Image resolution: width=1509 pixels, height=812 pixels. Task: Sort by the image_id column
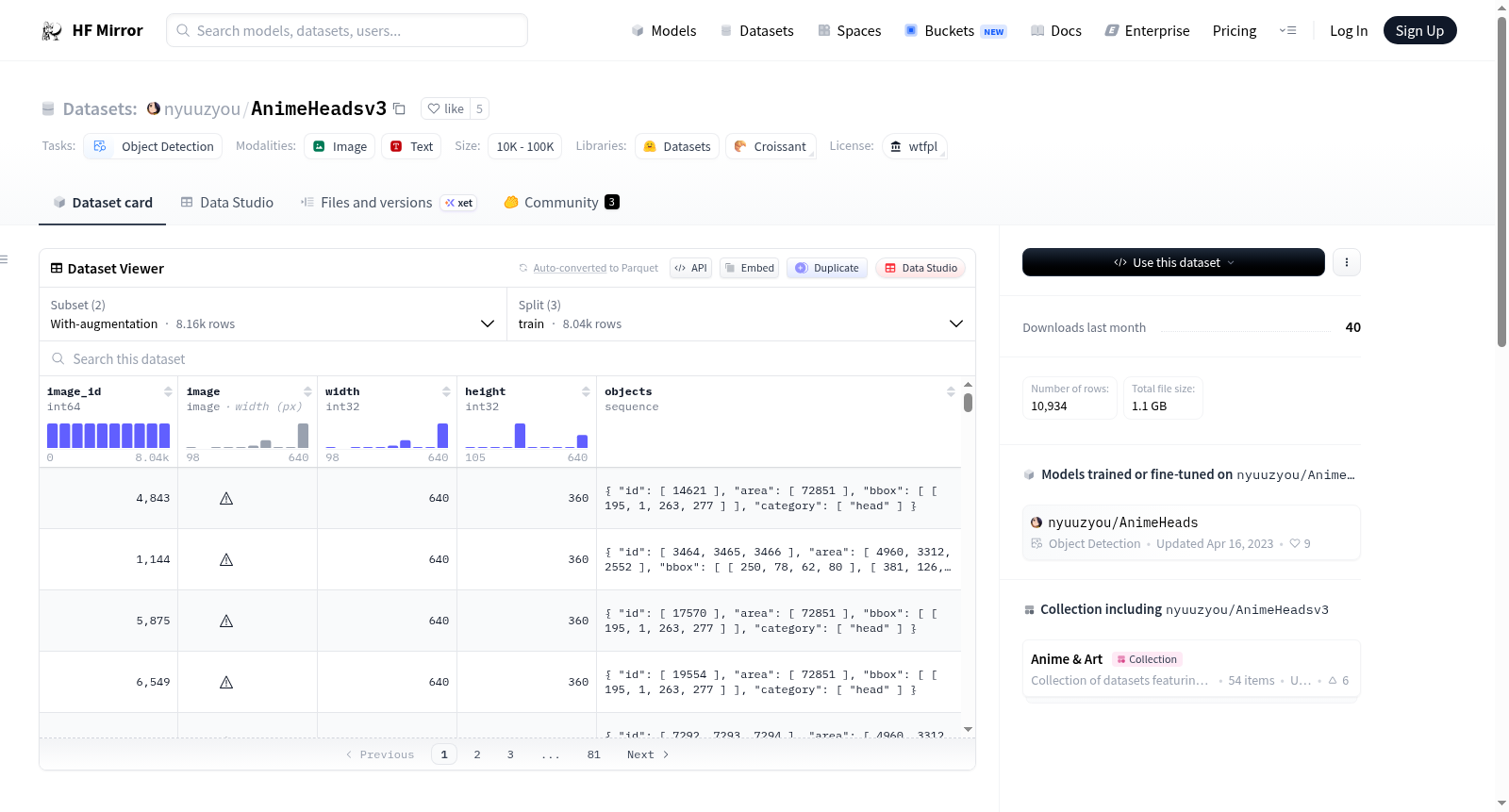point(168,391)
